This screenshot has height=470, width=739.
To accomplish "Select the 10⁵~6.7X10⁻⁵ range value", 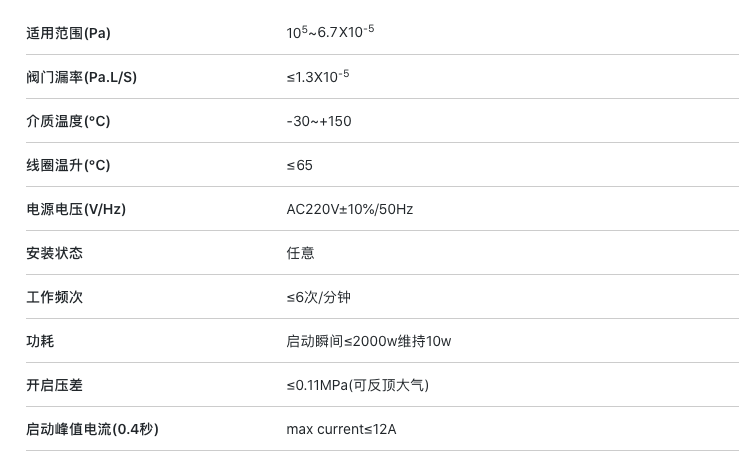I will 330,32.
